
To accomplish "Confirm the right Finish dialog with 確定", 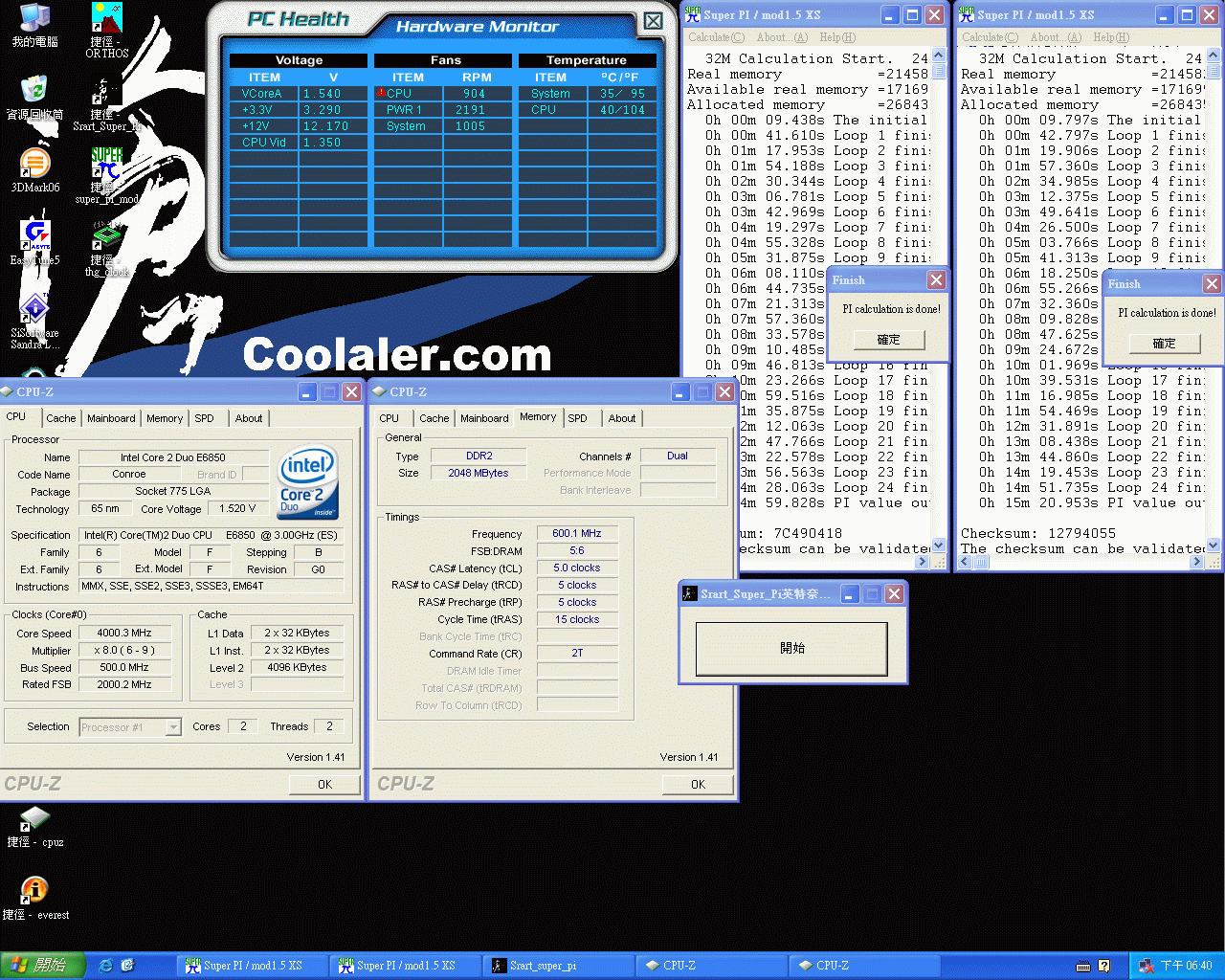I will [x=1165, y=344].
